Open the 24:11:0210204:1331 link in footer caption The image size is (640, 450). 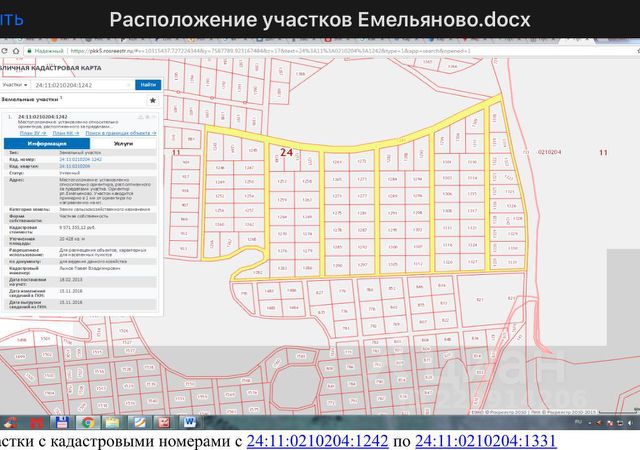pos(484,440)
